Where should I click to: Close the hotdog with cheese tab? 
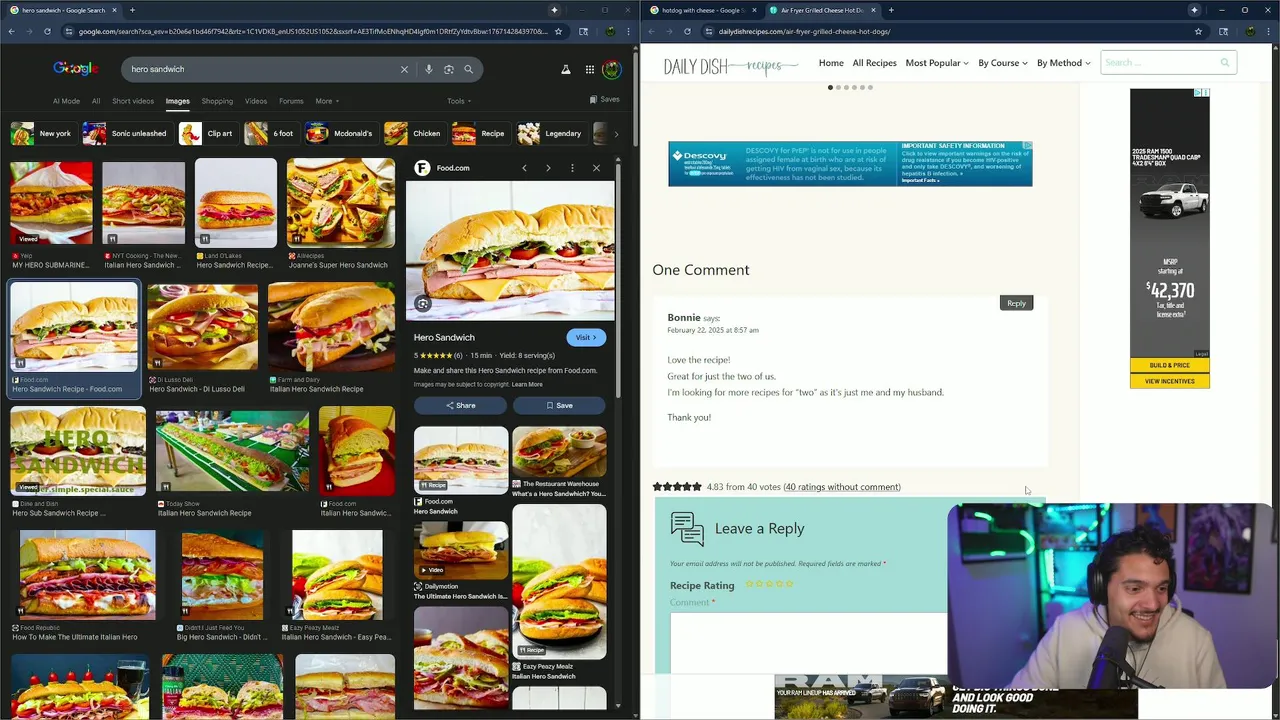[x=755, y=10]
